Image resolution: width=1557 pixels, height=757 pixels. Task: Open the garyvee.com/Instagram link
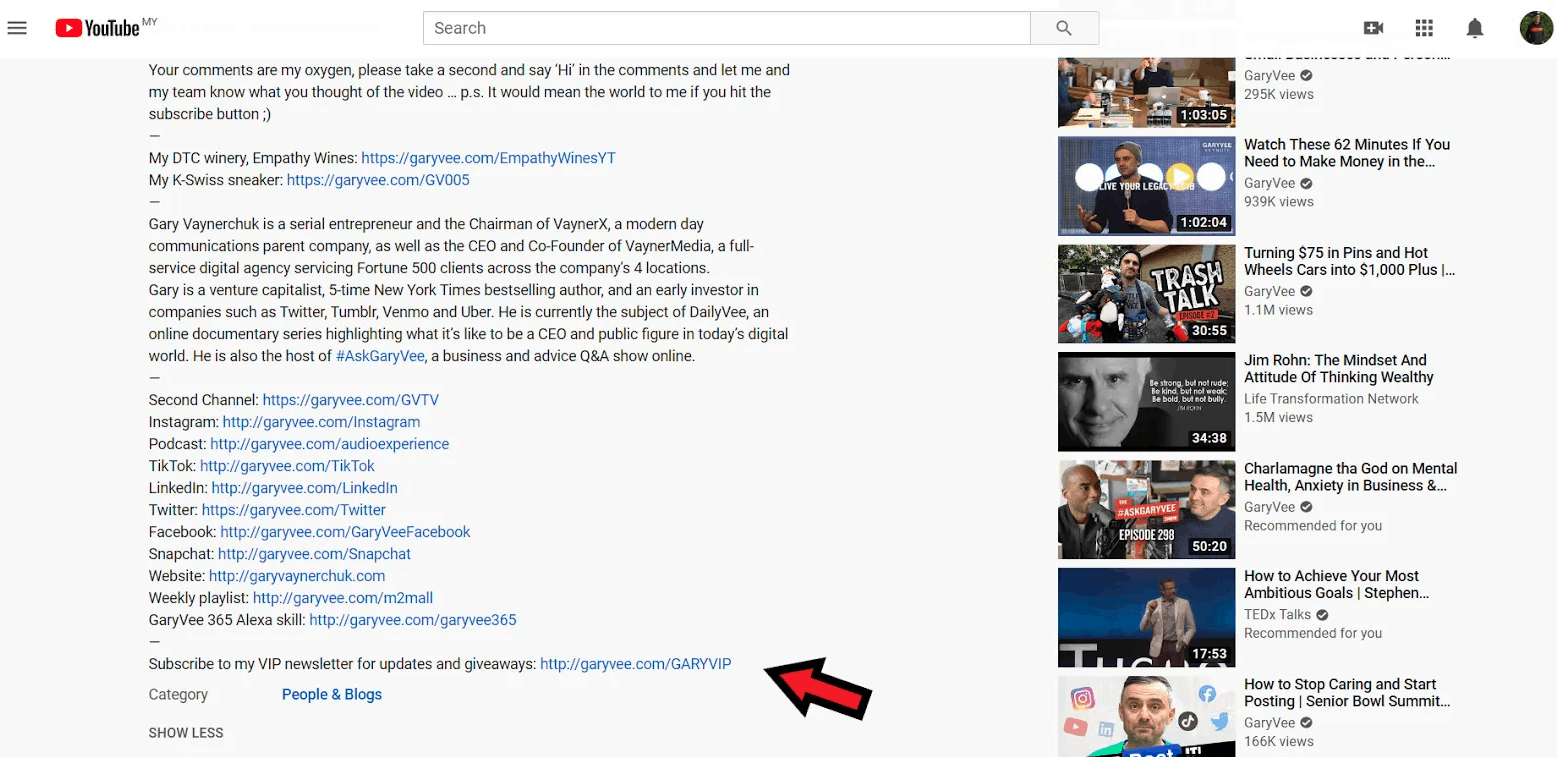click(321, 422)
